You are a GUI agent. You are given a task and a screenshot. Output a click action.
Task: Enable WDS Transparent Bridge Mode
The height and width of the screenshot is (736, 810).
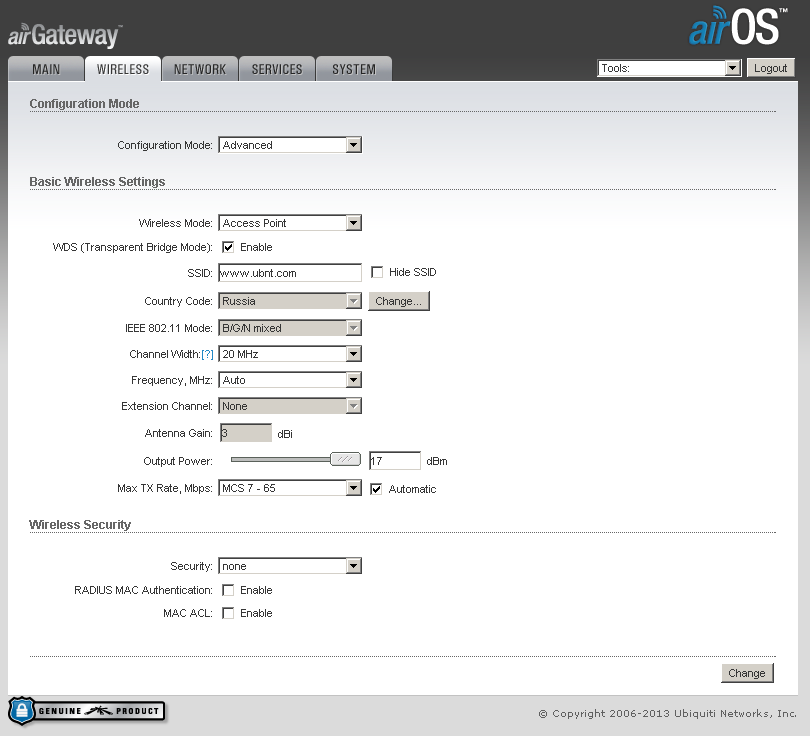pos(228,247)
